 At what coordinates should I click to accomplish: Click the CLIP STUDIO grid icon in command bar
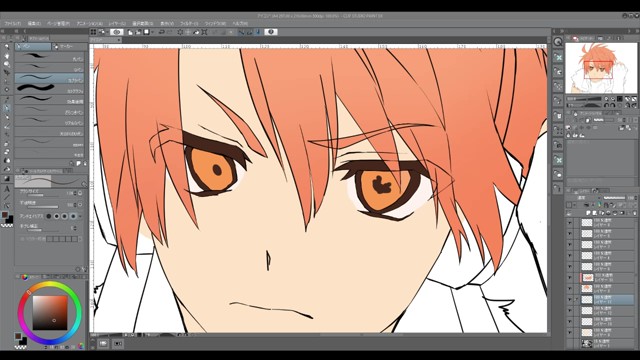click(x=93, y=32)
